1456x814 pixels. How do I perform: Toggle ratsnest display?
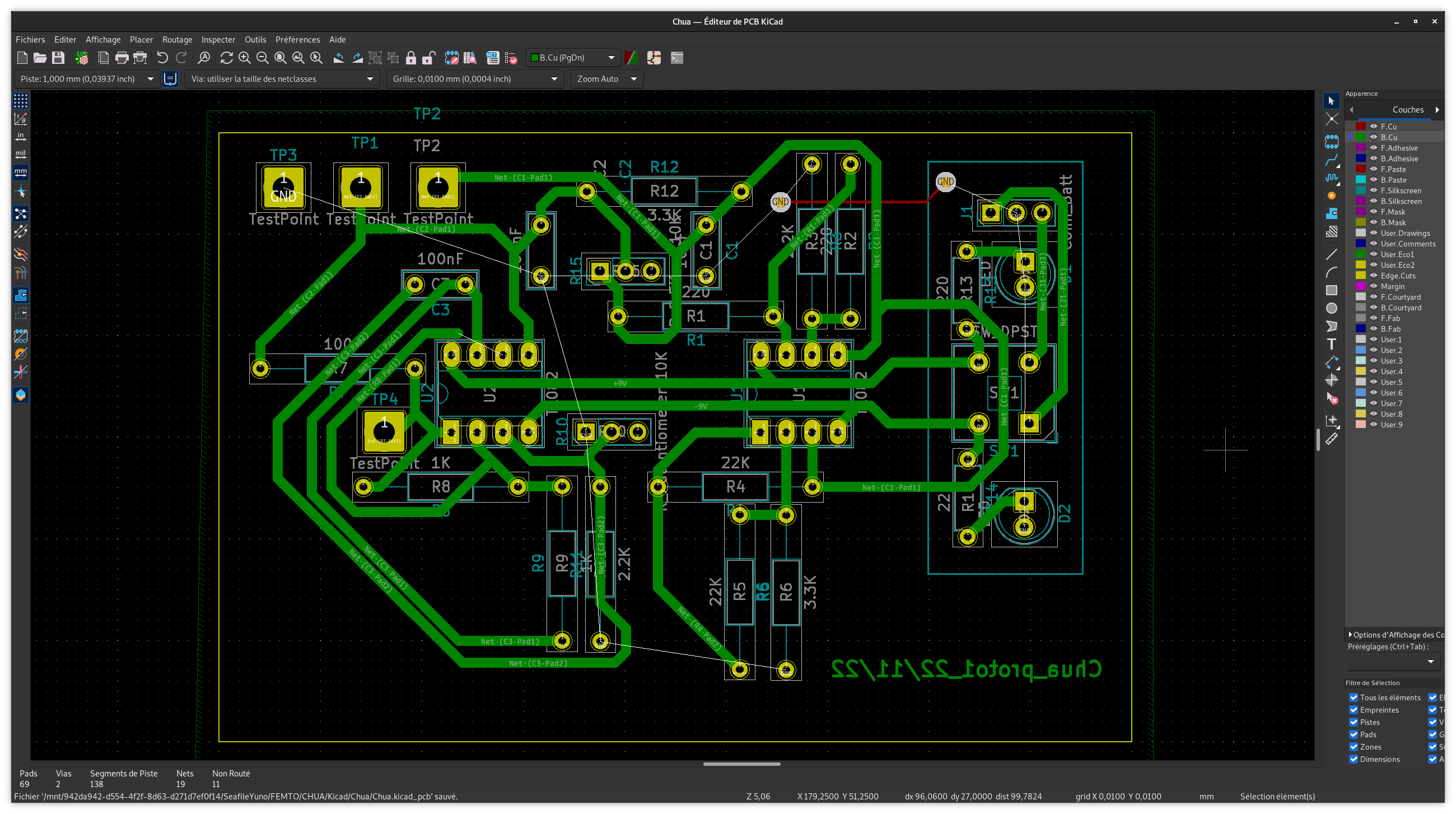click(x=21, y=213)
